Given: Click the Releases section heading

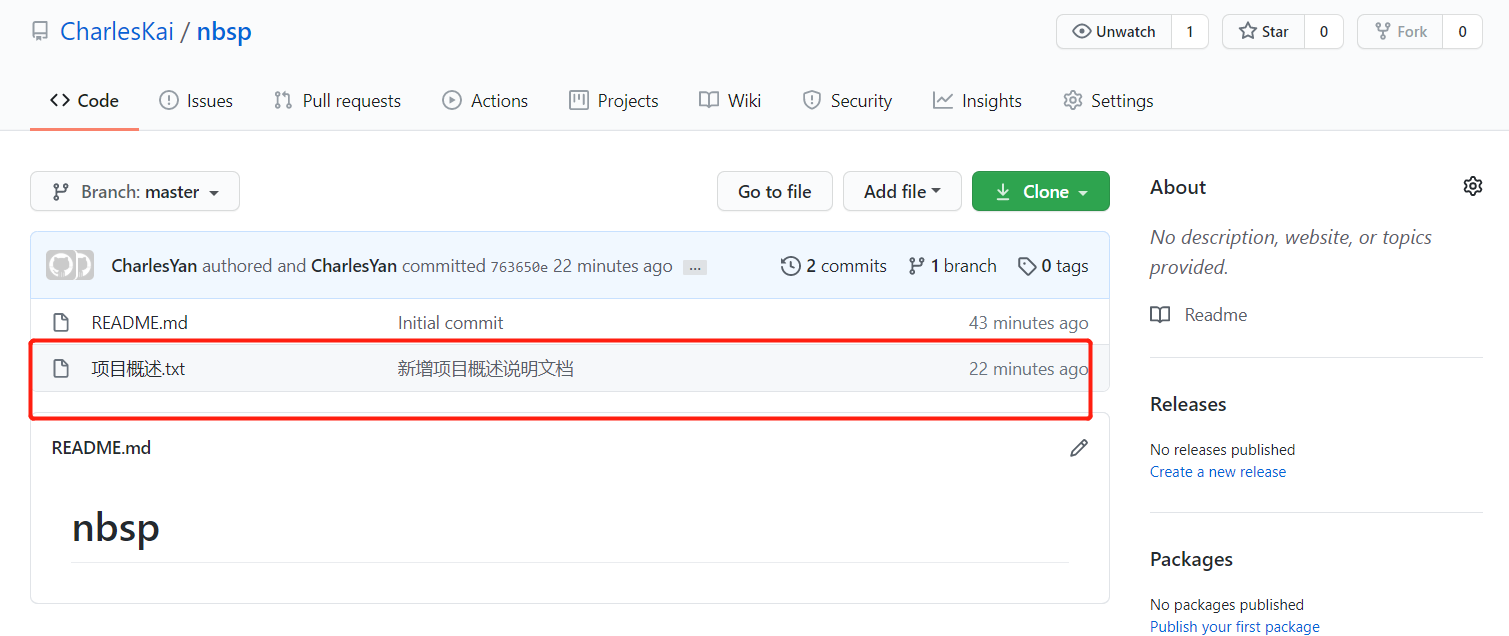Looking at the screenshot, I should (x=1188, y=404).
